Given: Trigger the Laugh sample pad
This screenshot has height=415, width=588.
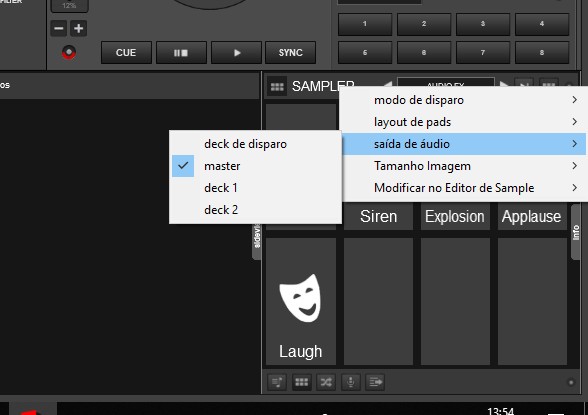Looking at the screenshot, I should [x=301, y=301].
